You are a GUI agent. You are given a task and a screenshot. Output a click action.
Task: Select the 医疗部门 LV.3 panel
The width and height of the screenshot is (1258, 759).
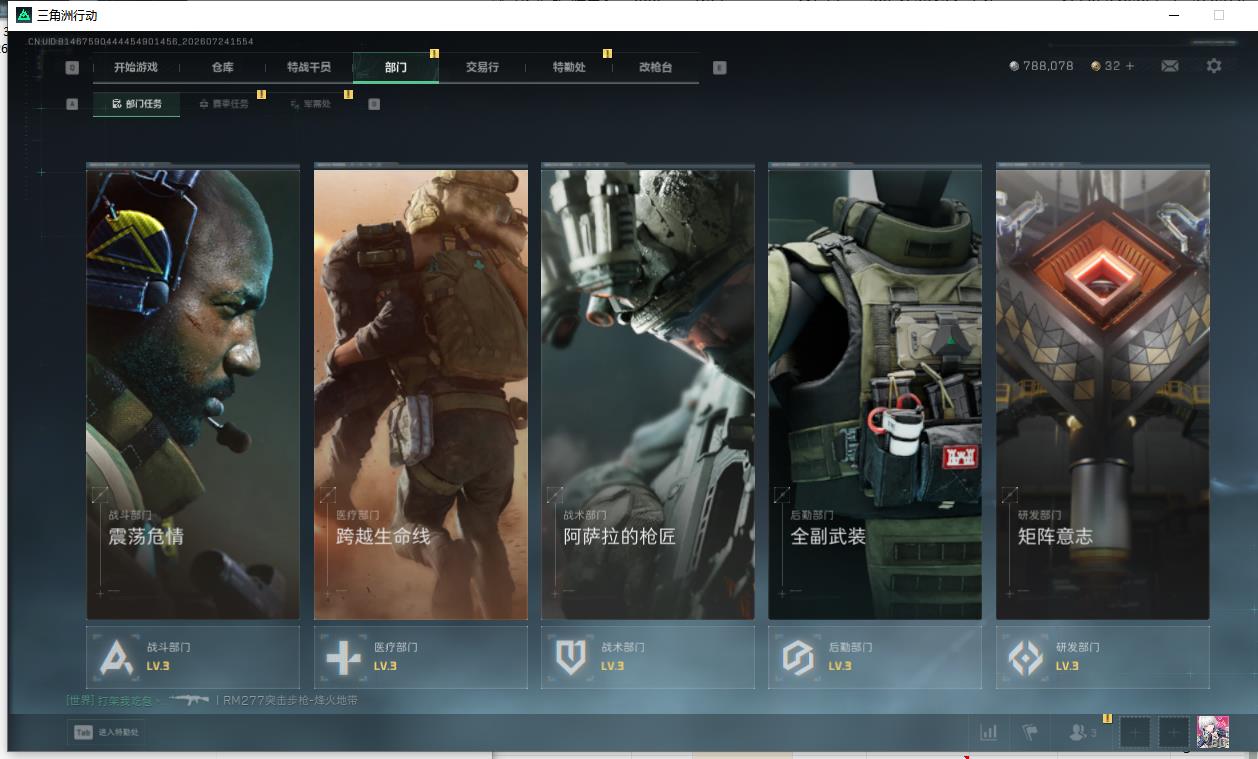[421, 657]
